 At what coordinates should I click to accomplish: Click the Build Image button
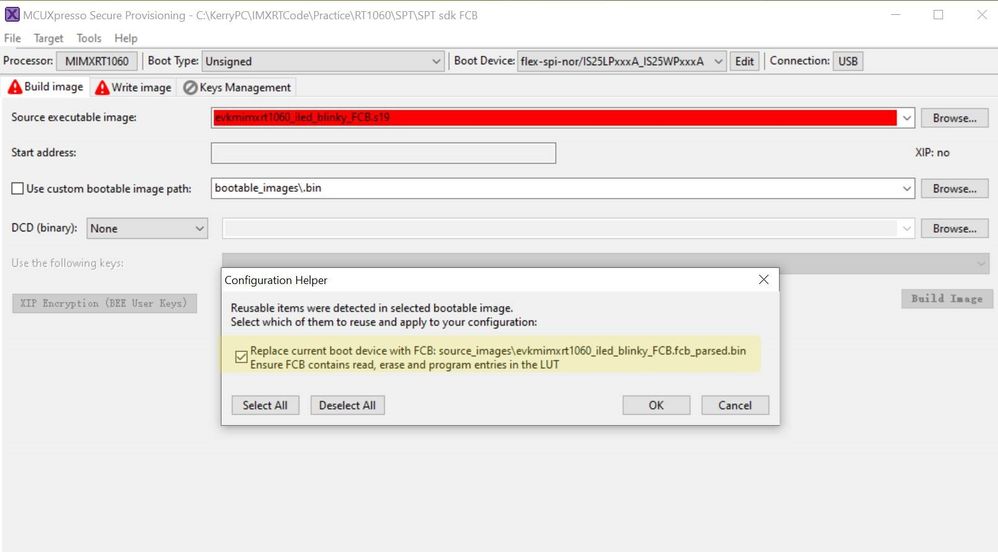pyautogui.click(x=946, y=299)
